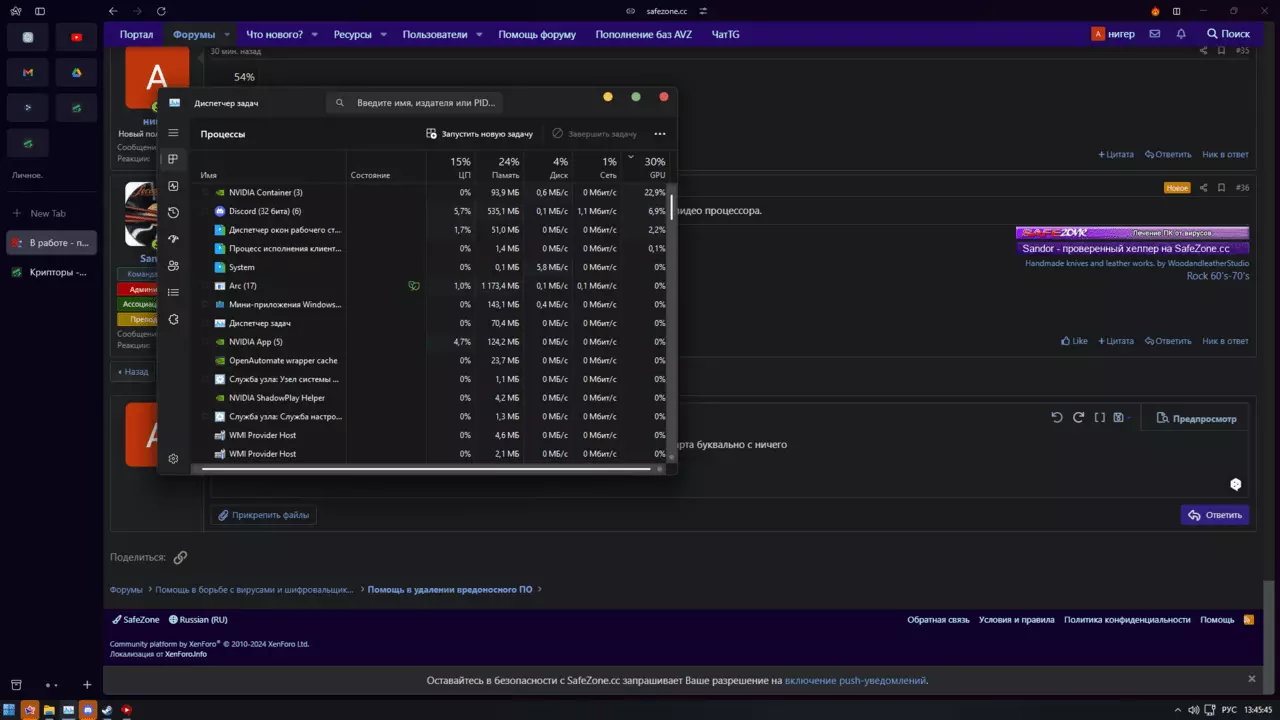Image resolution: width=1280 pixels, height=720 pixels.
Task: Select the Processes page icon in Task Manager
Action: (173, 159)
